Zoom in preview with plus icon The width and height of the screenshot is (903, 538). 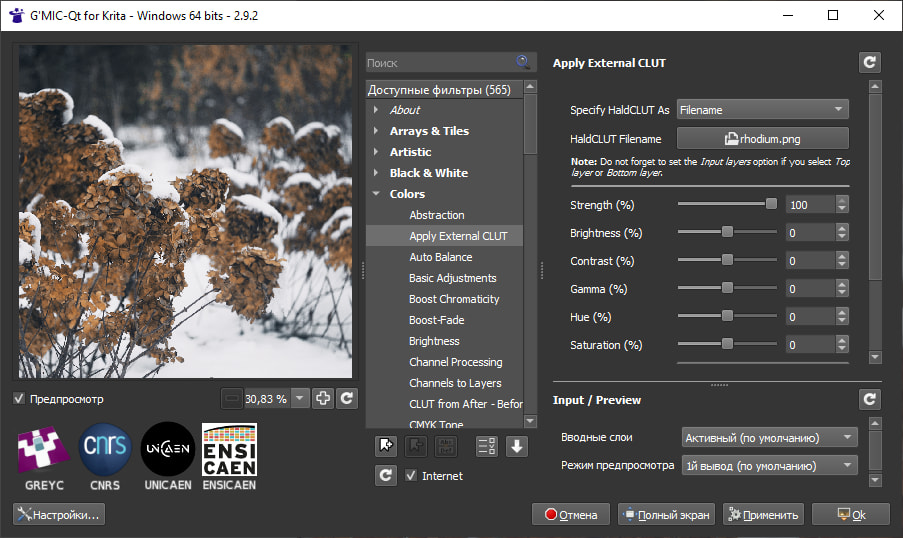pos(322,398)
